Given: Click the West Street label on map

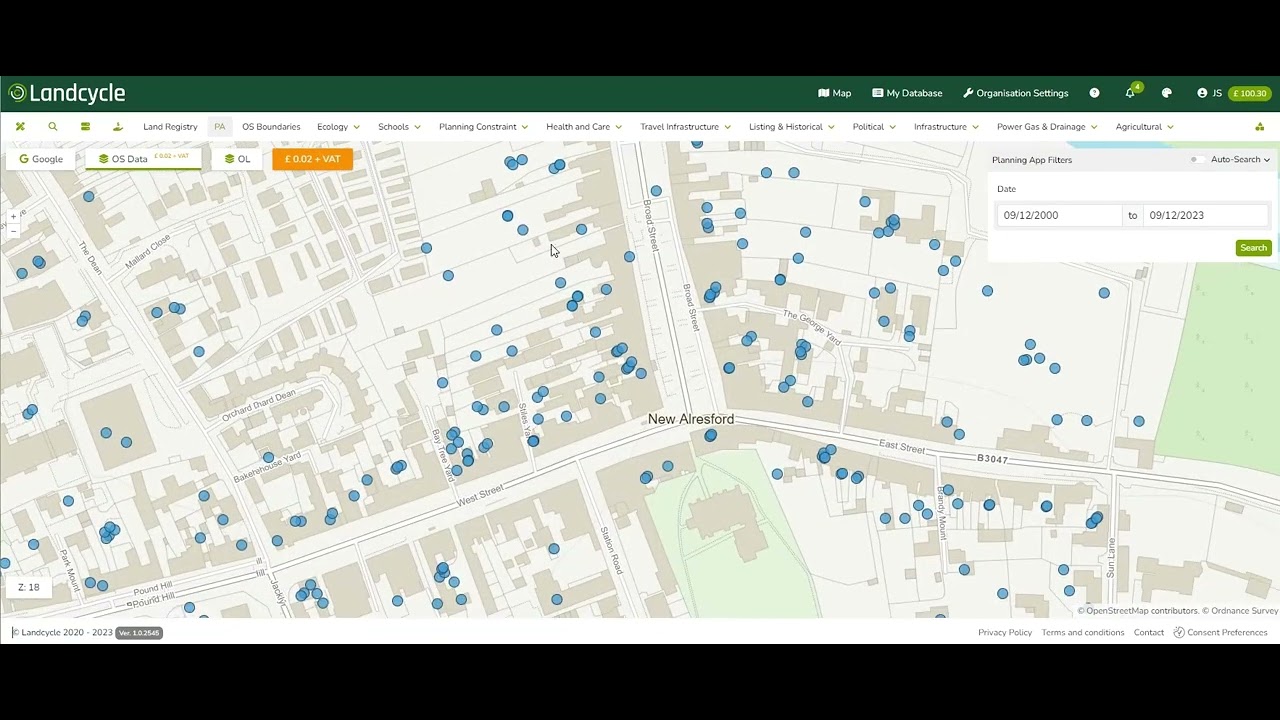Looking at the screenshot, I should pos(481,495).
